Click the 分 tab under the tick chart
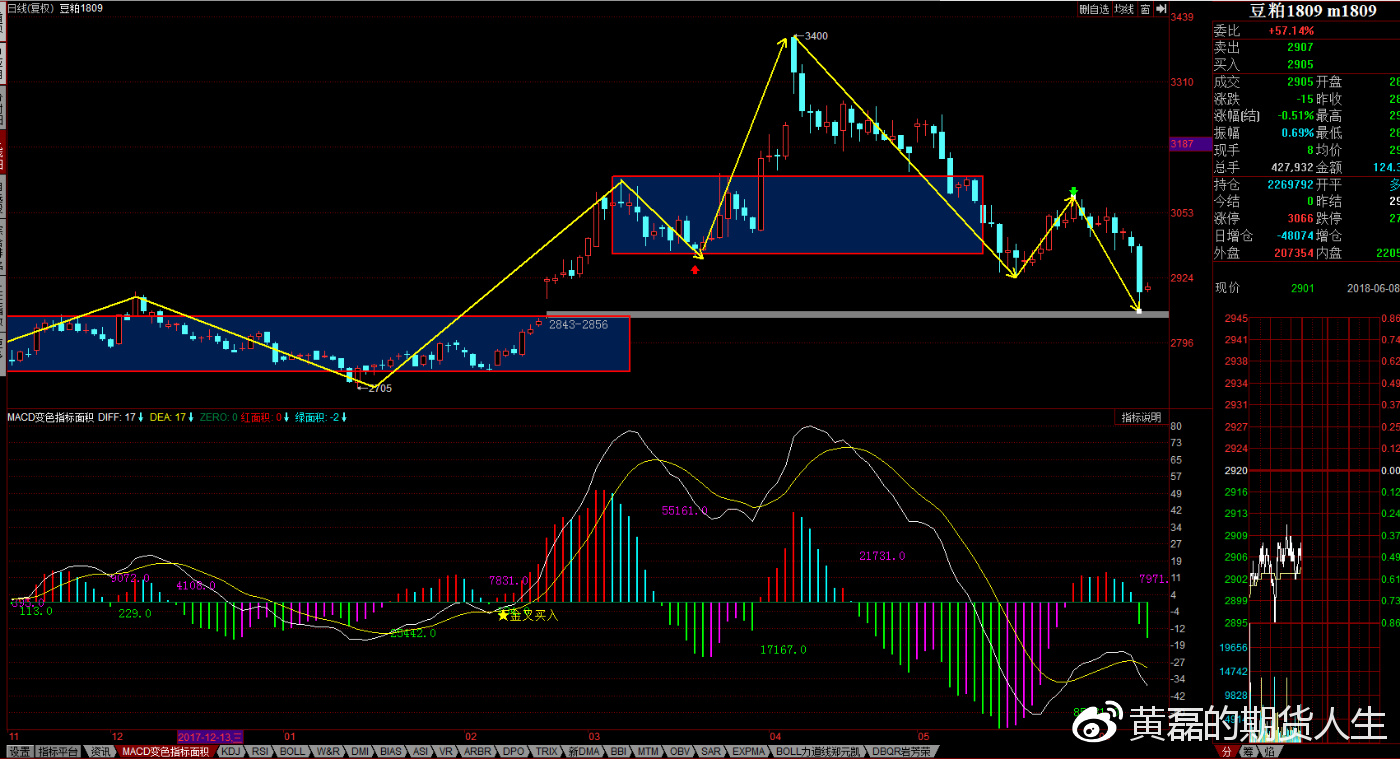Screen dimensions: 1400x759 tap(1227, 751)
